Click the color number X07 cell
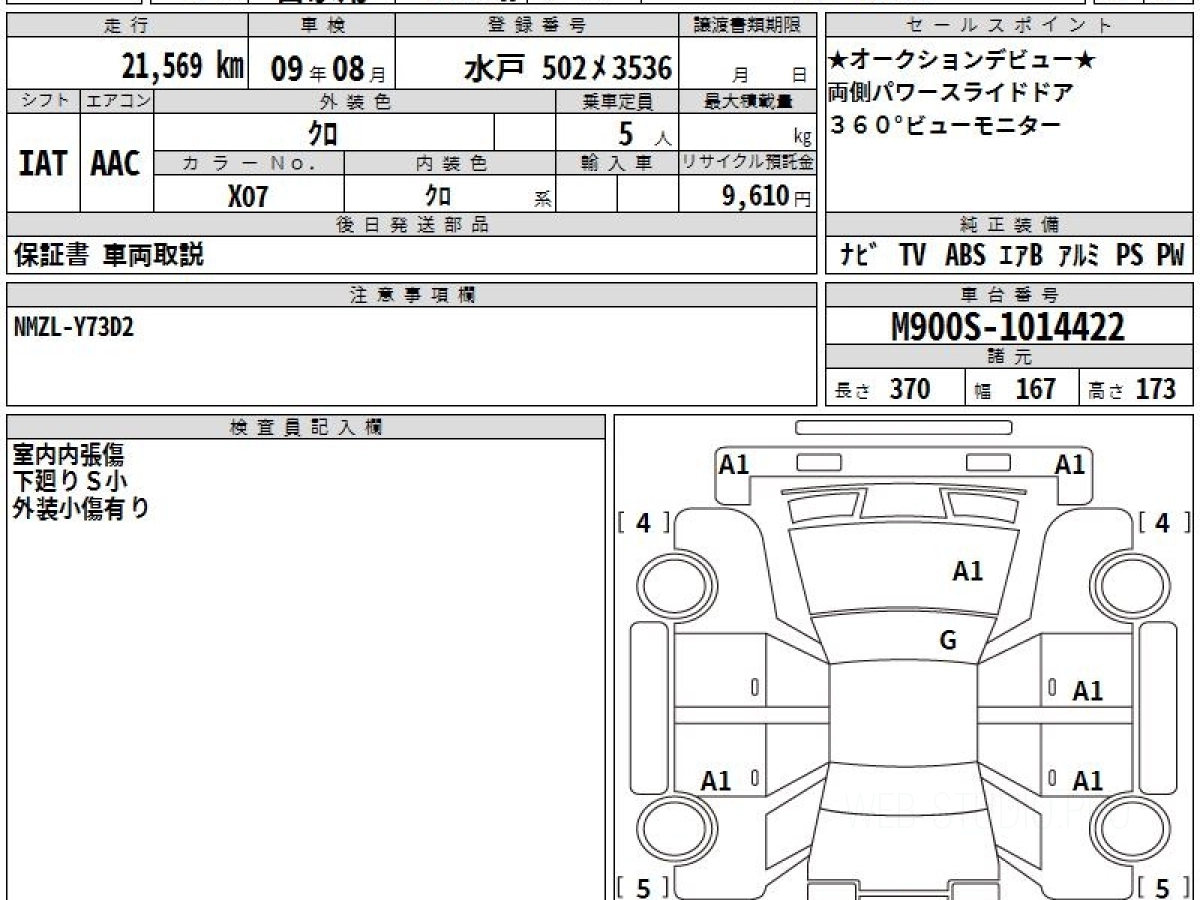This screenshot has width=1200, height=900. point(249,195)
